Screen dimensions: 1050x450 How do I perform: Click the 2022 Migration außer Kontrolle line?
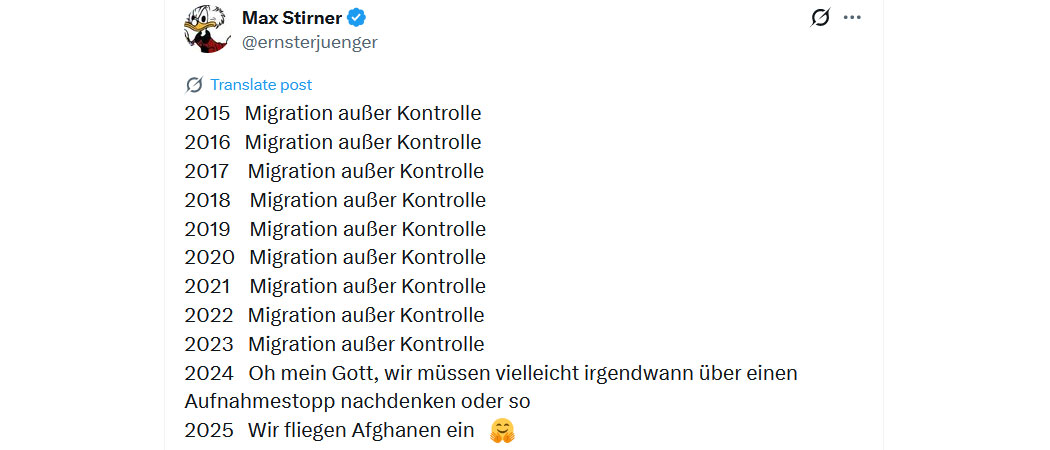pos(334,315)
